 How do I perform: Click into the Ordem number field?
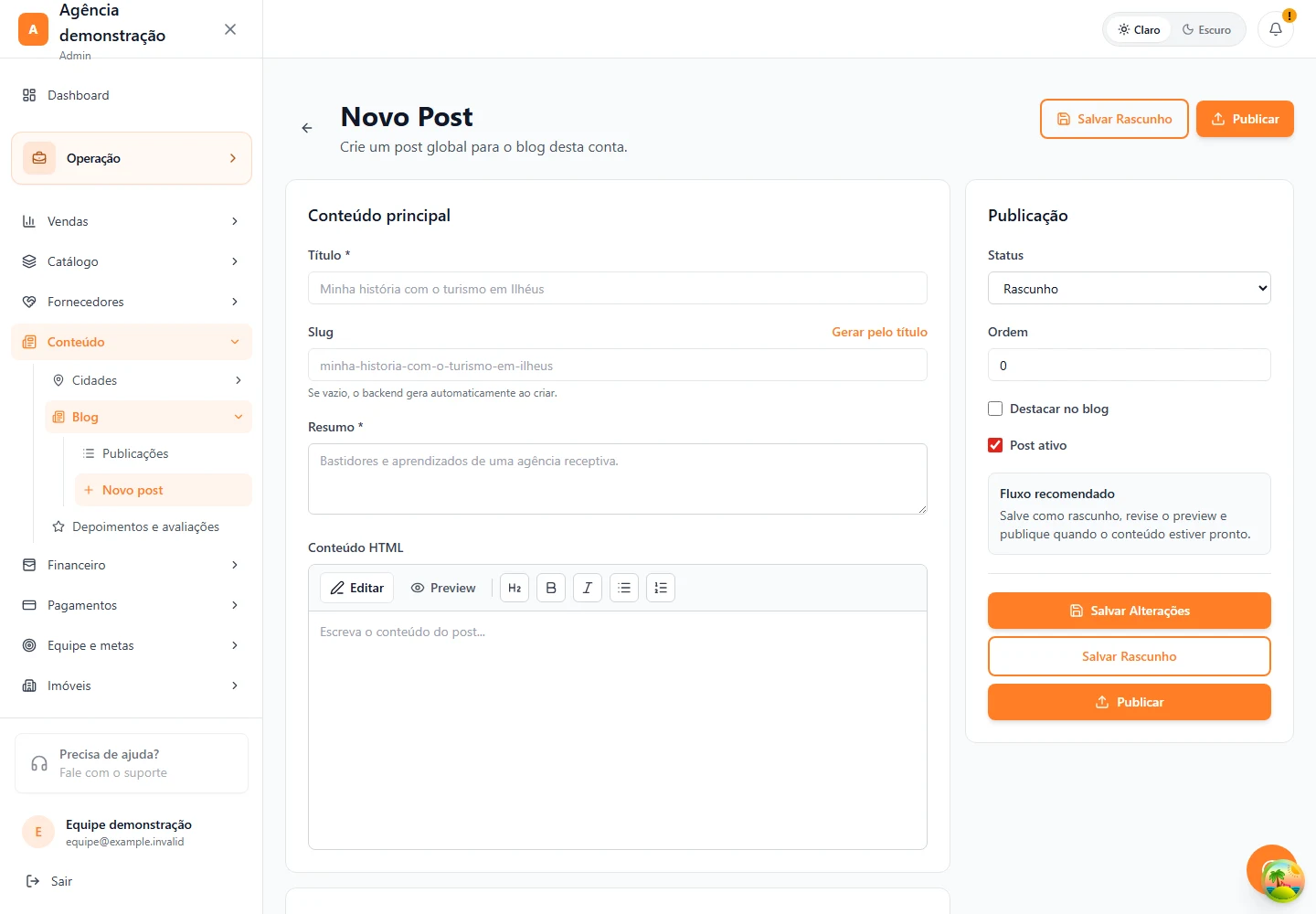pyautogui.click(x=1130, y=365)
